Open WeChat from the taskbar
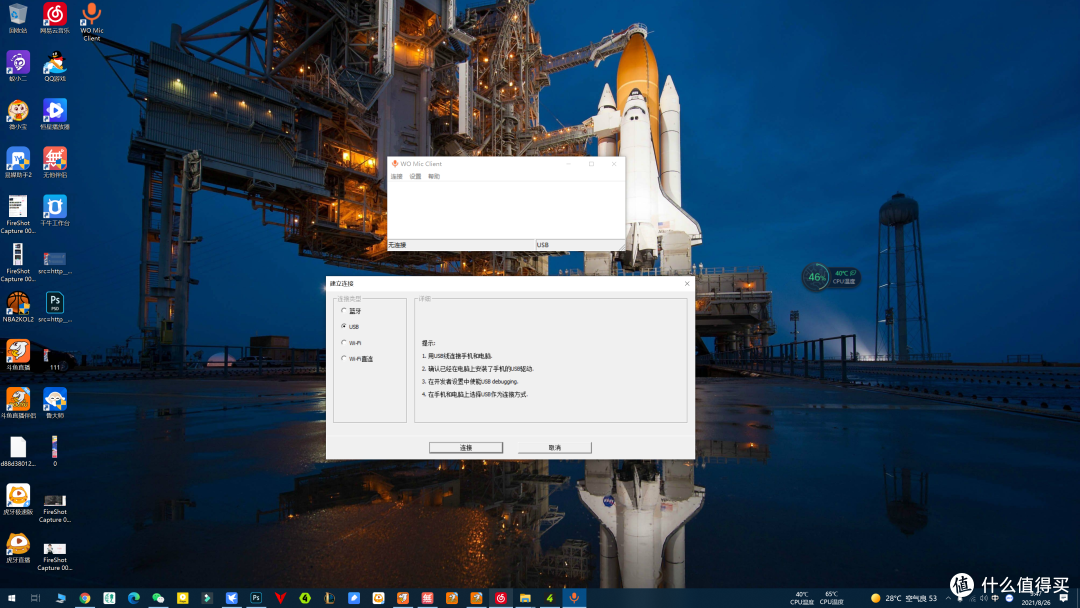The height and width of the screenshot is (608, 1080). click(x=158, y=598)
